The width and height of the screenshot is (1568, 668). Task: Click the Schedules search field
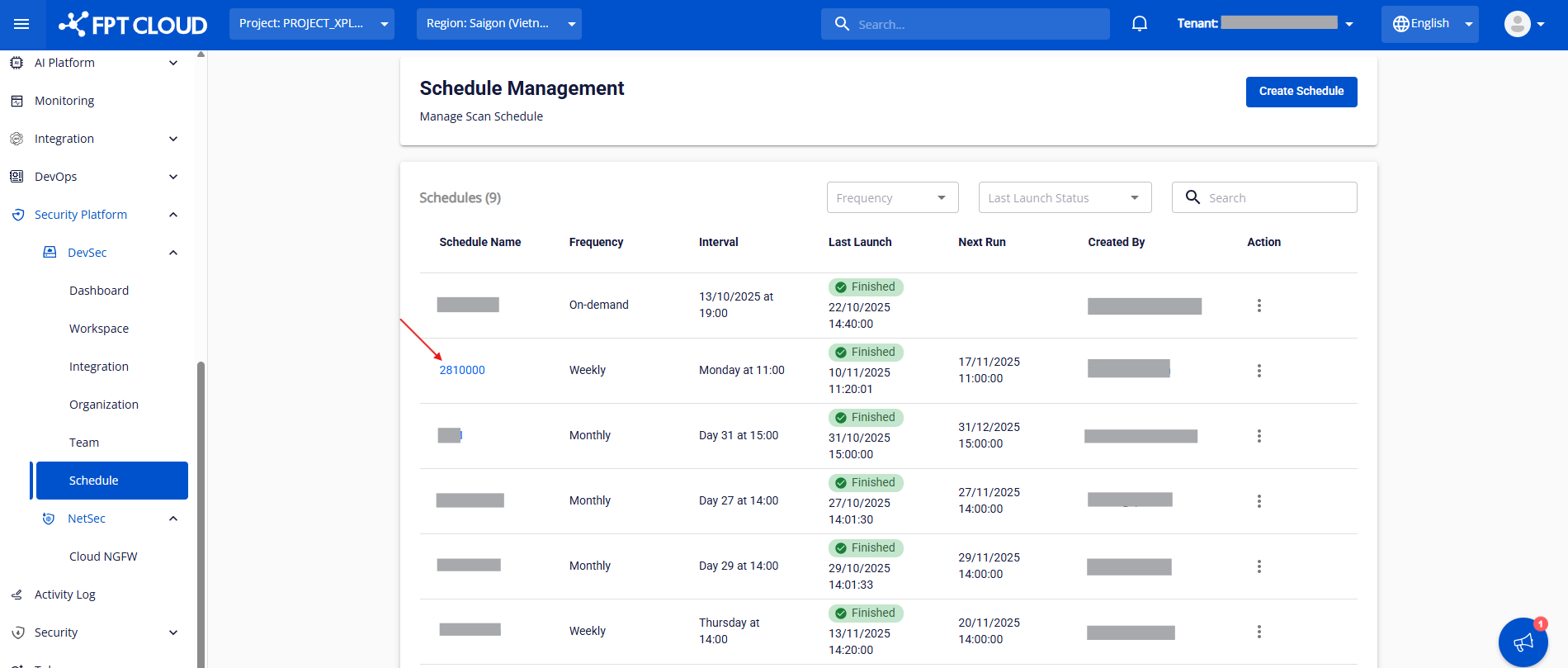1275,198
